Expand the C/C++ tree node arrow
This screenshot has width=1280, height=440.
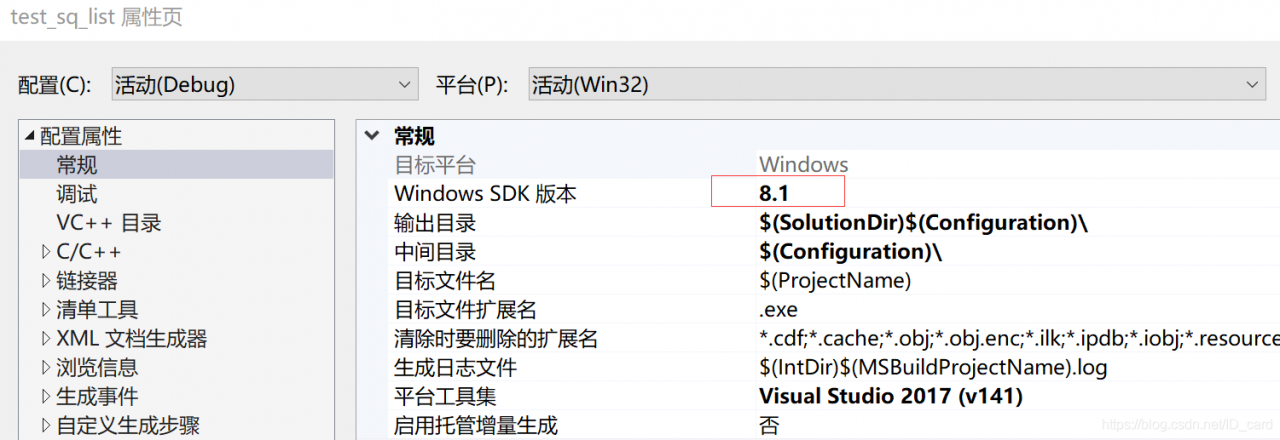tap(45, 252)
